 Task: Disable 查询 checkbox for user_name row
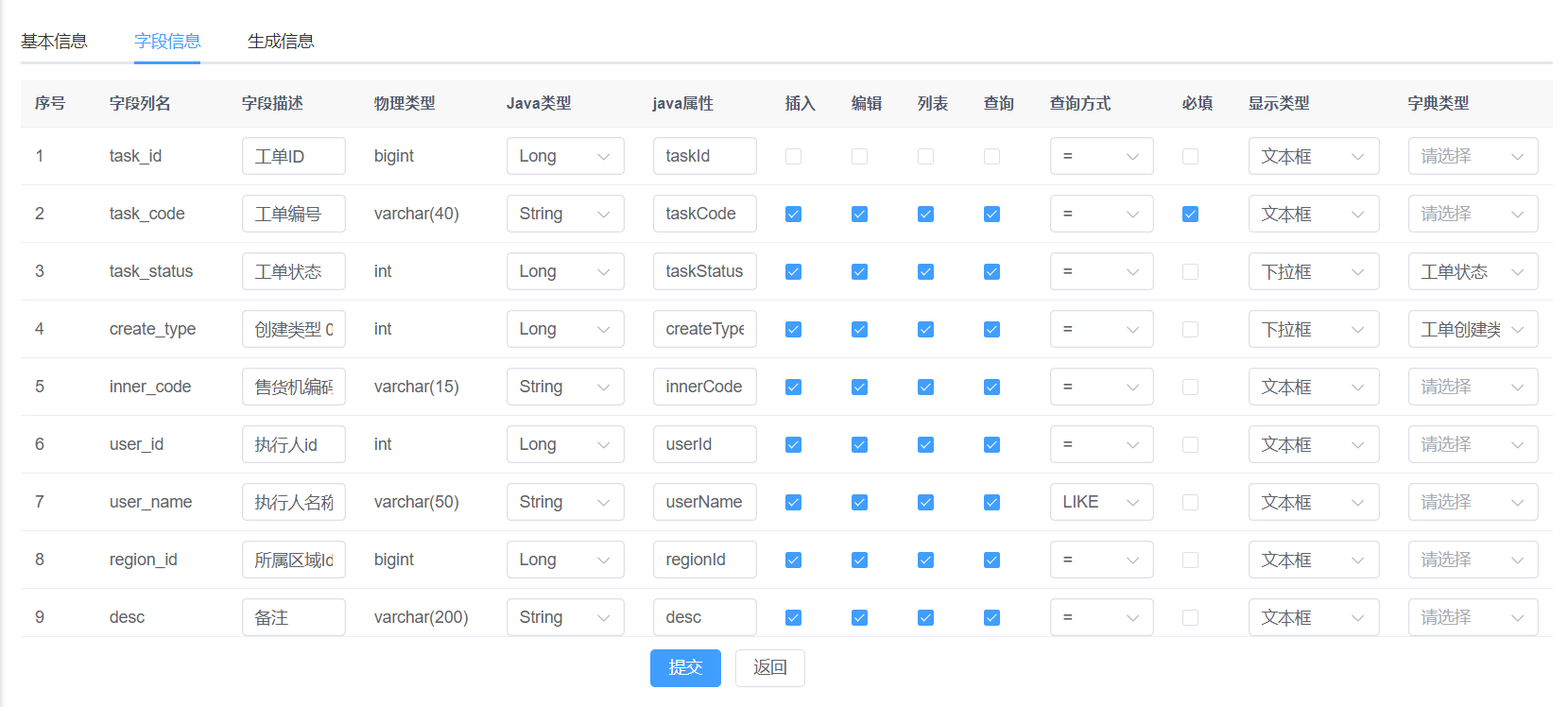coord(991,503)
